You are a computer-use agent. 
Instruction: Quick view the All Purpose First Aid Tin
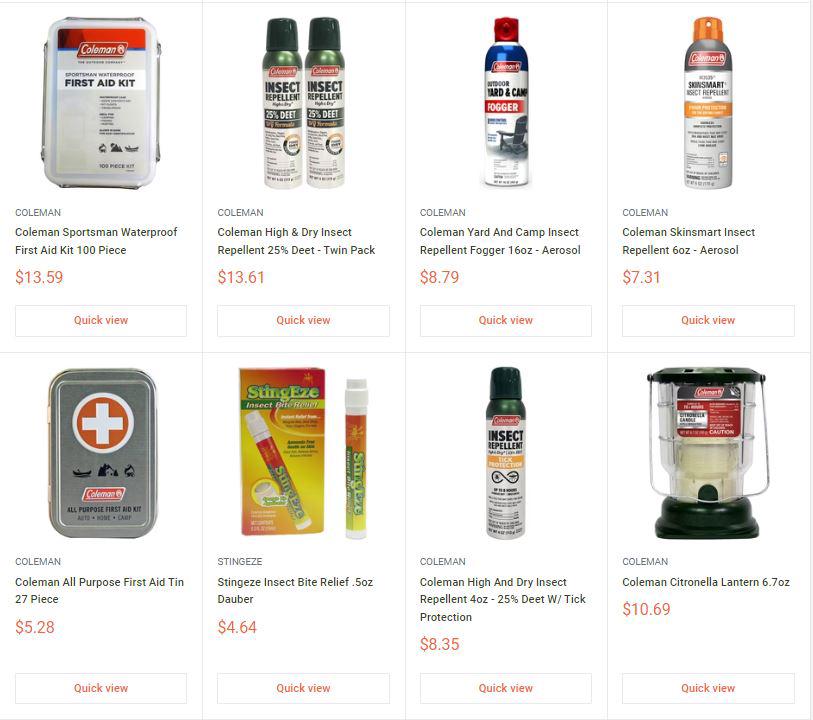[101, 688]
